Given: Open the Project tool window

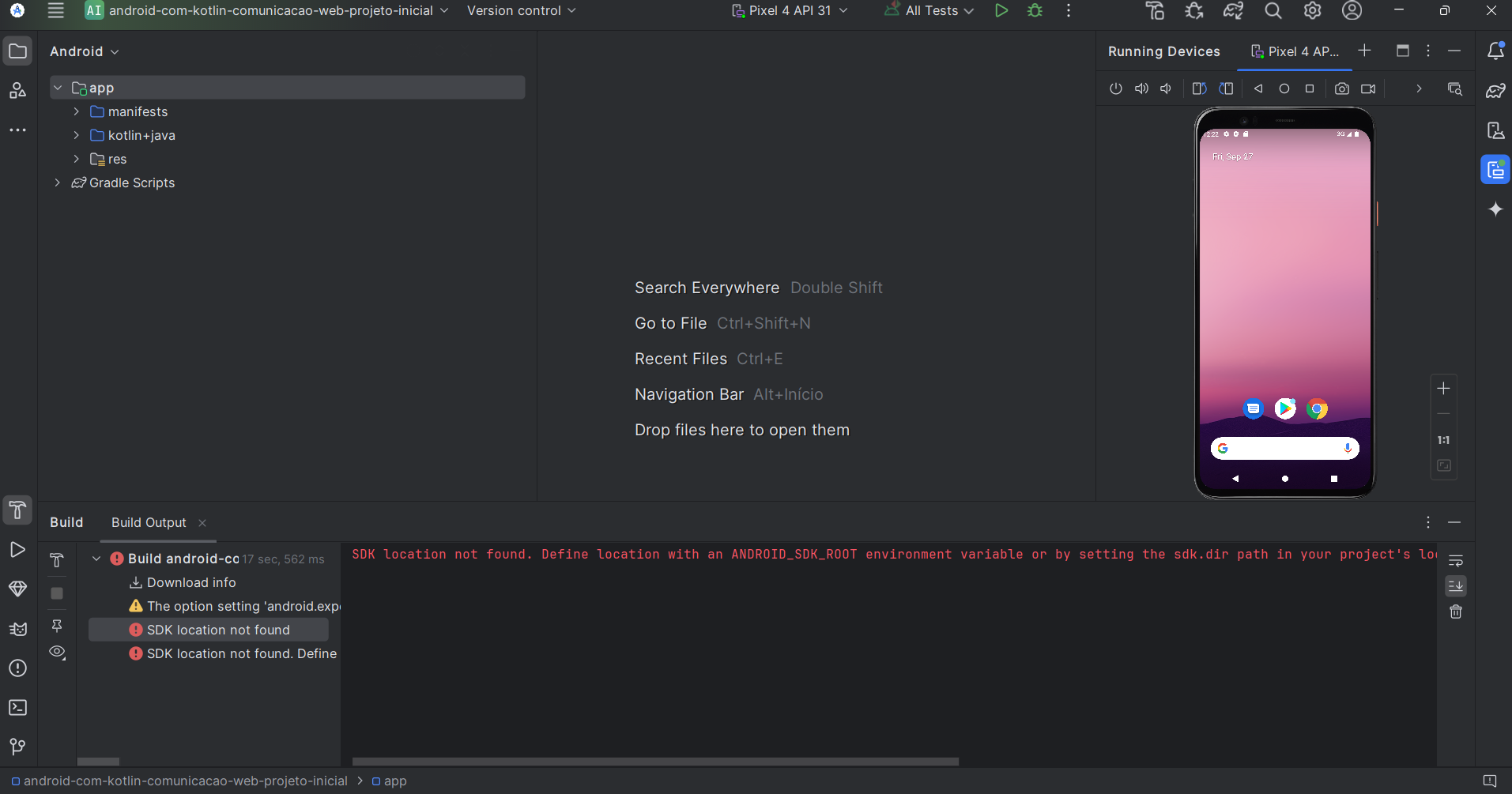Looking at the screenshot, I should pyautogui.click(x=17, y=51).
